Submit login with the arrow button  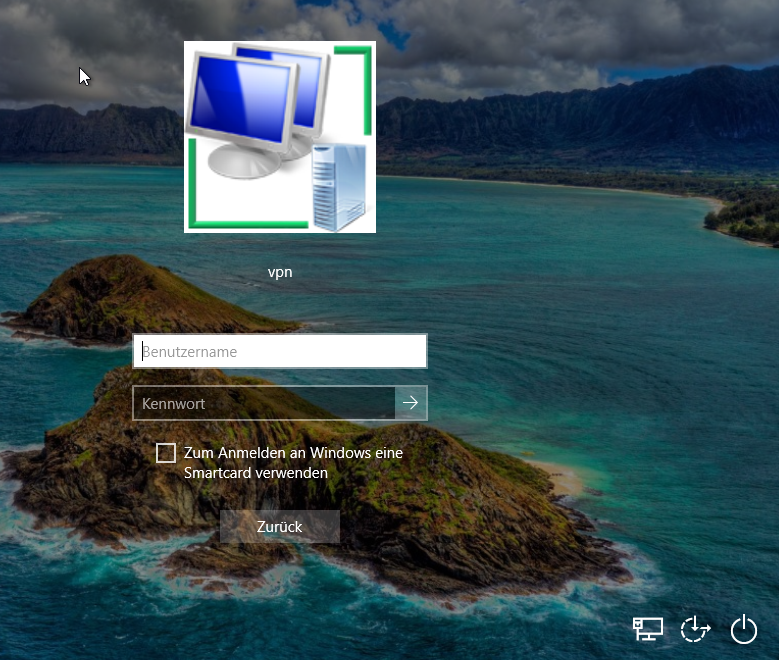411,403
